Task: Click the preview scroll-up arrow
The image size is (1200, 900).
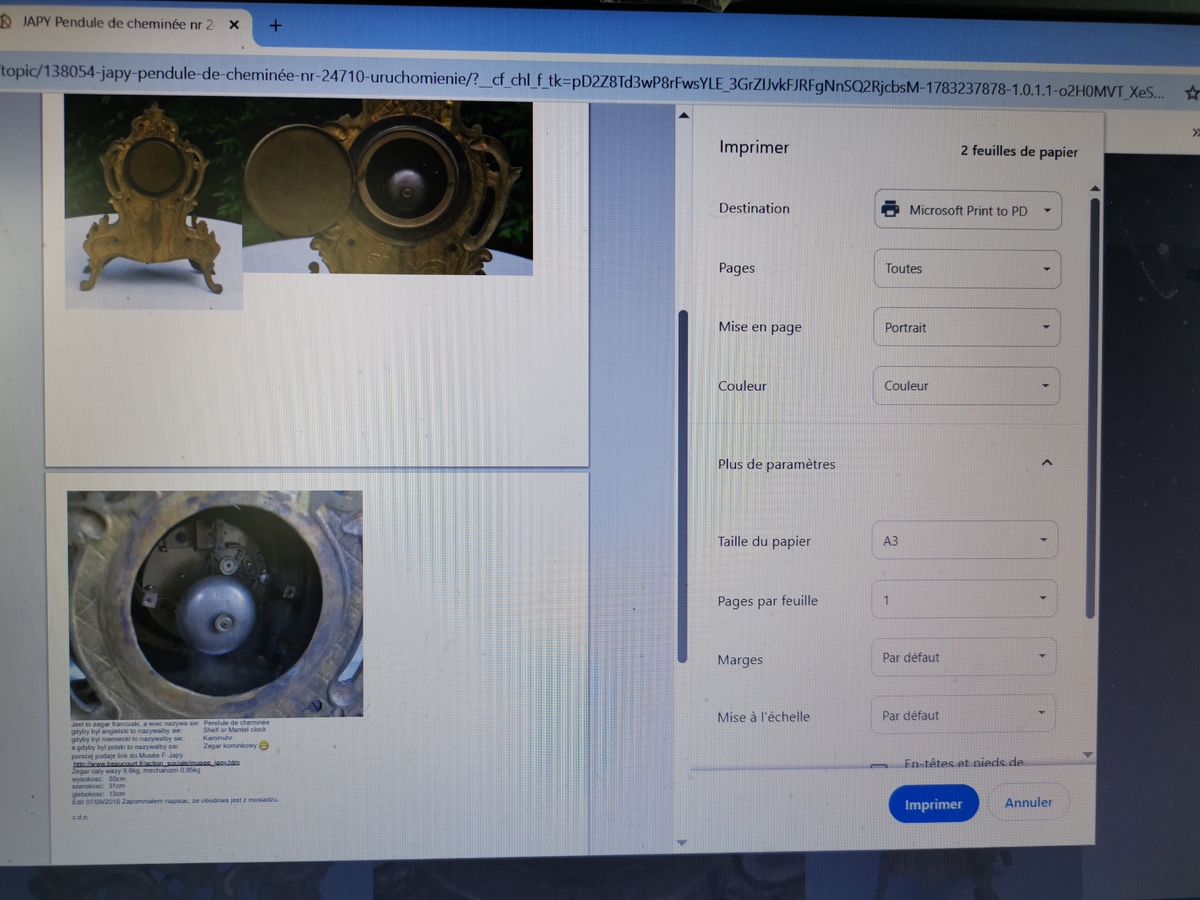Action: 684,115
